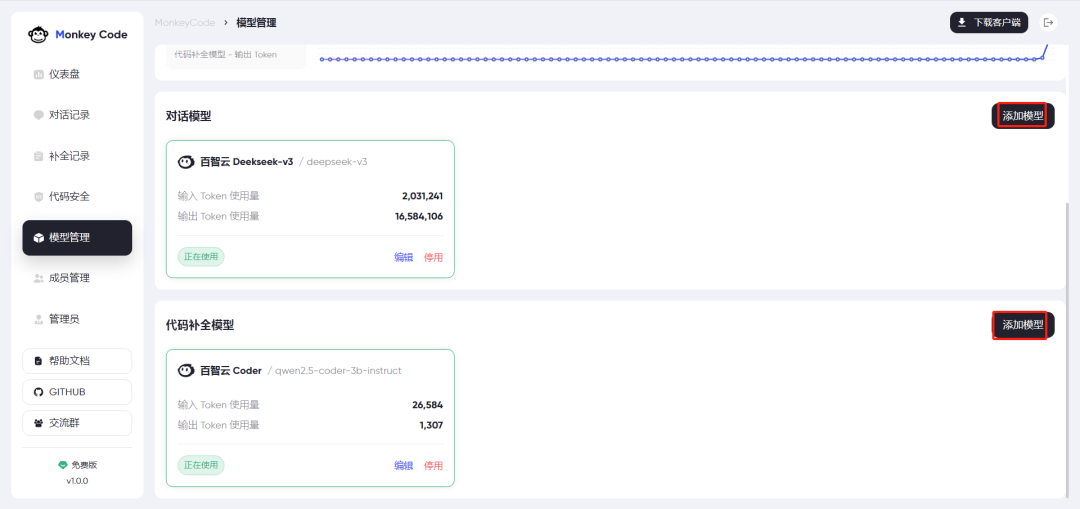
Task: Click the qwen2.5-coder-3b-instruct model id
Action: pos(338,371)
